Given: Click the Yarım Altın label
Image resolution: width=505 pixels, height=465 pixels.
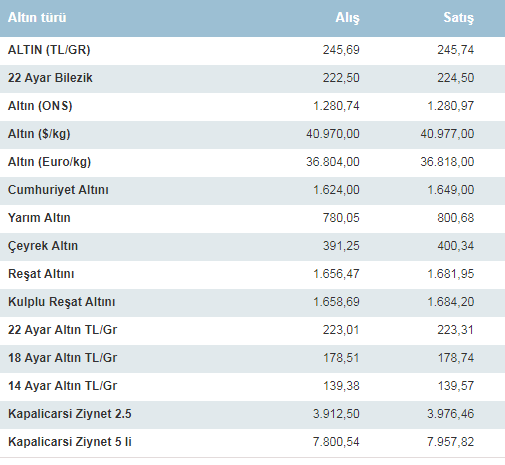Looking at the screenshot, I should [x=39, y=218].
